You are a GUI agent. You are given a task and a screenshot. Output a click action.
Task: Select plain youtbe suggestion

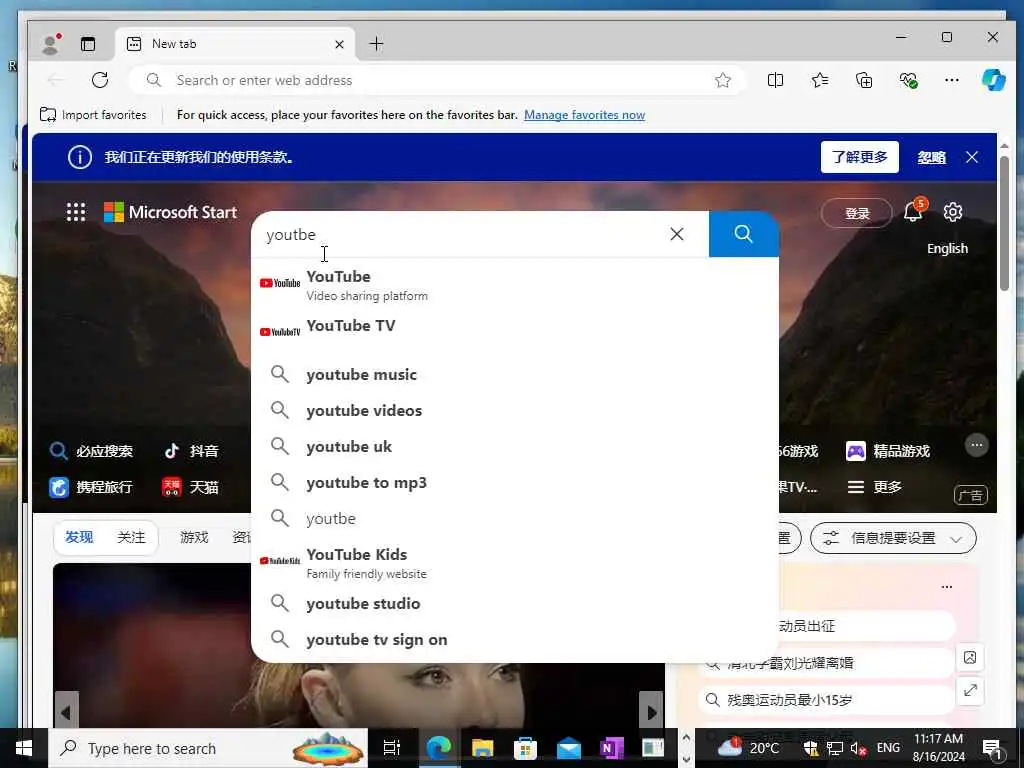click(515, 518)
